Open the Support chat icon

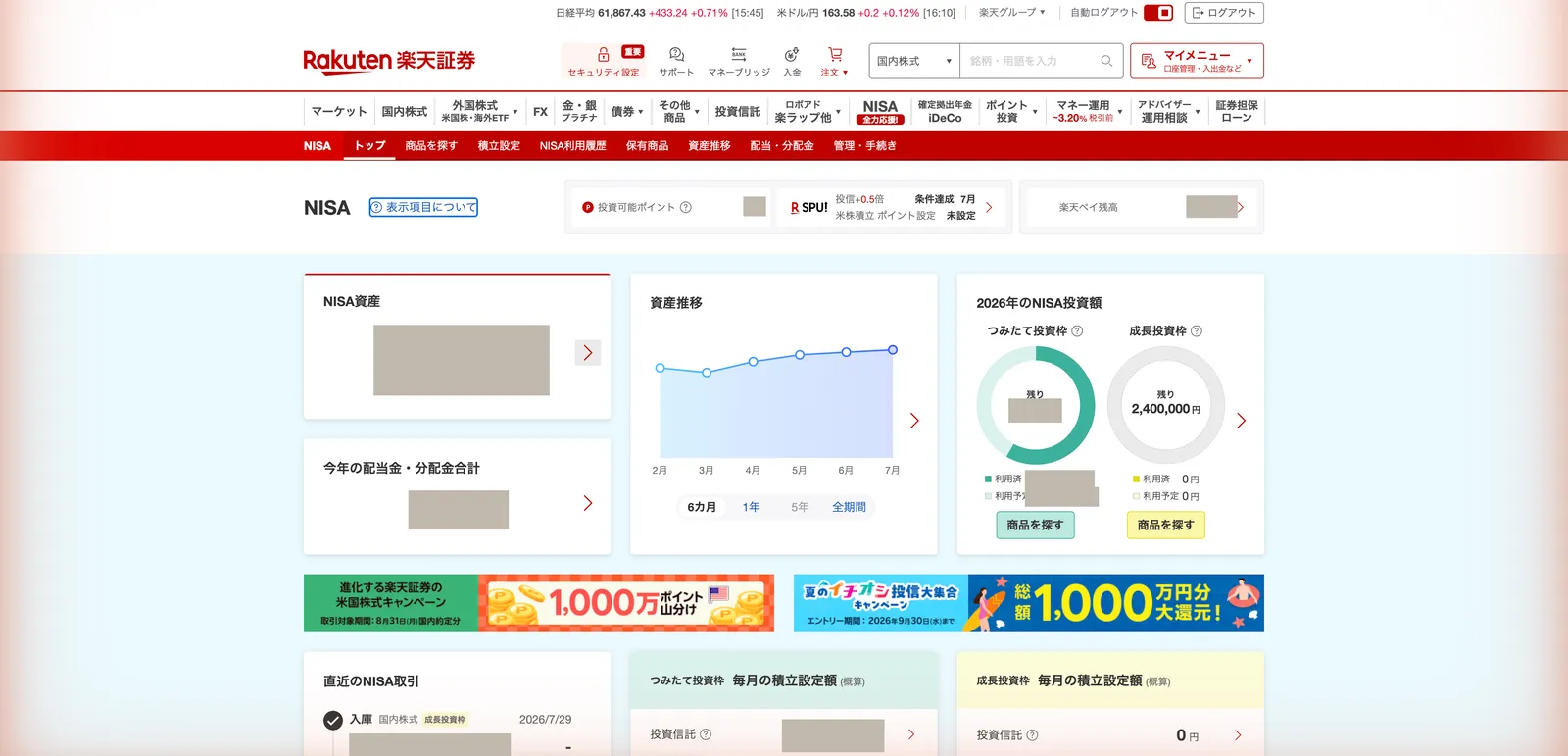coord(676,54)
